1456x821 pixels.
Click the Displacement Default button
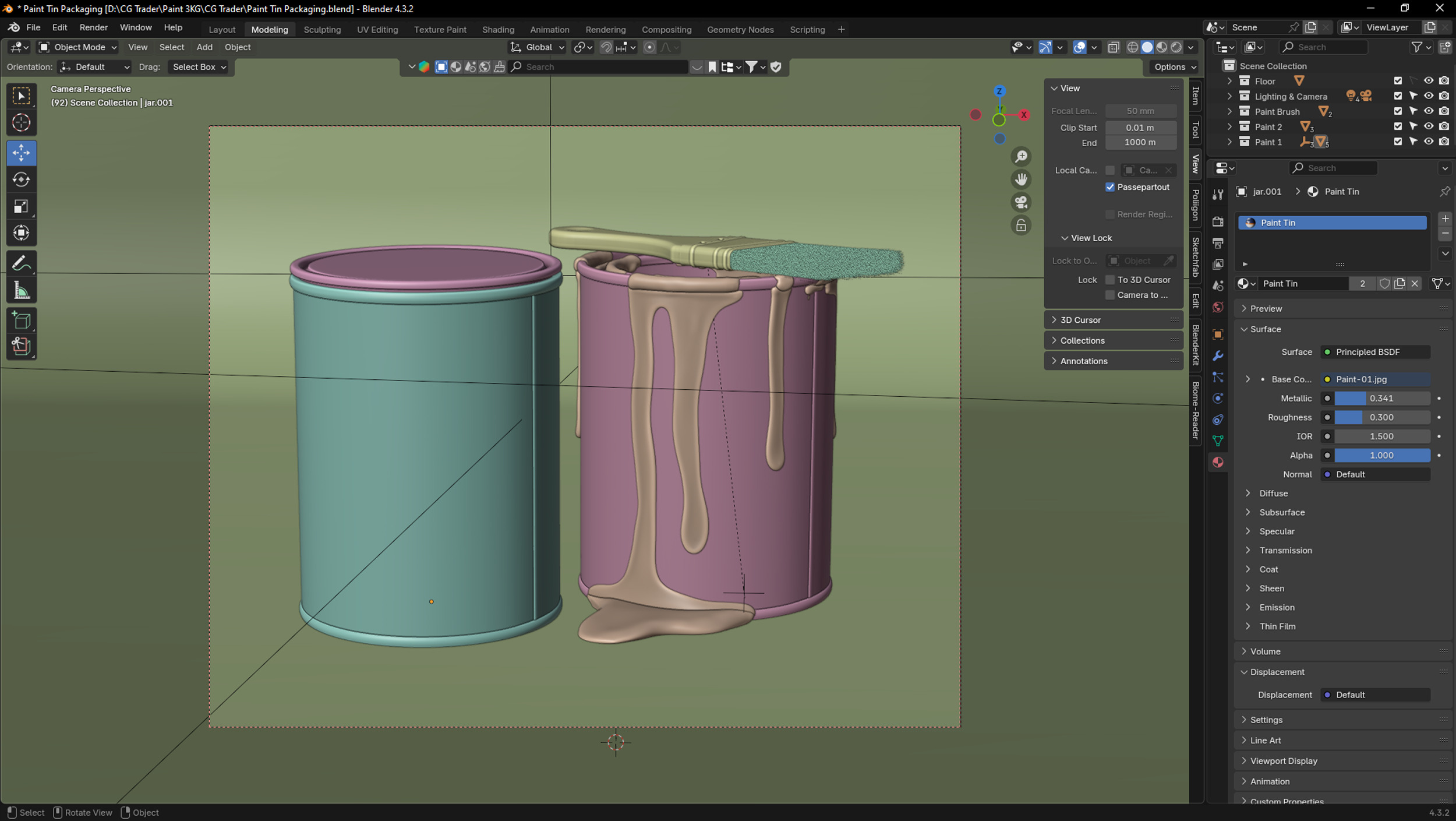pos(1375,695)
